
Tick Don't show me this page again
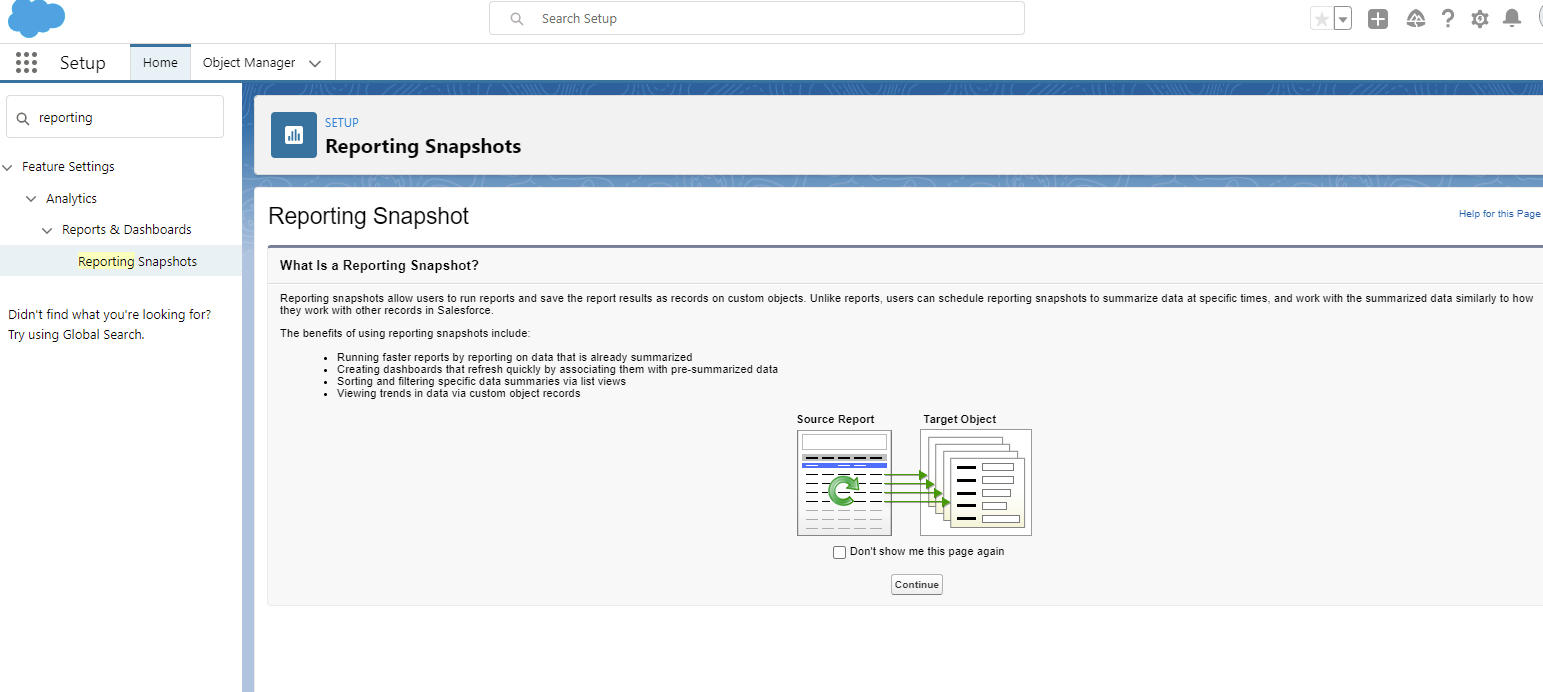840,552
